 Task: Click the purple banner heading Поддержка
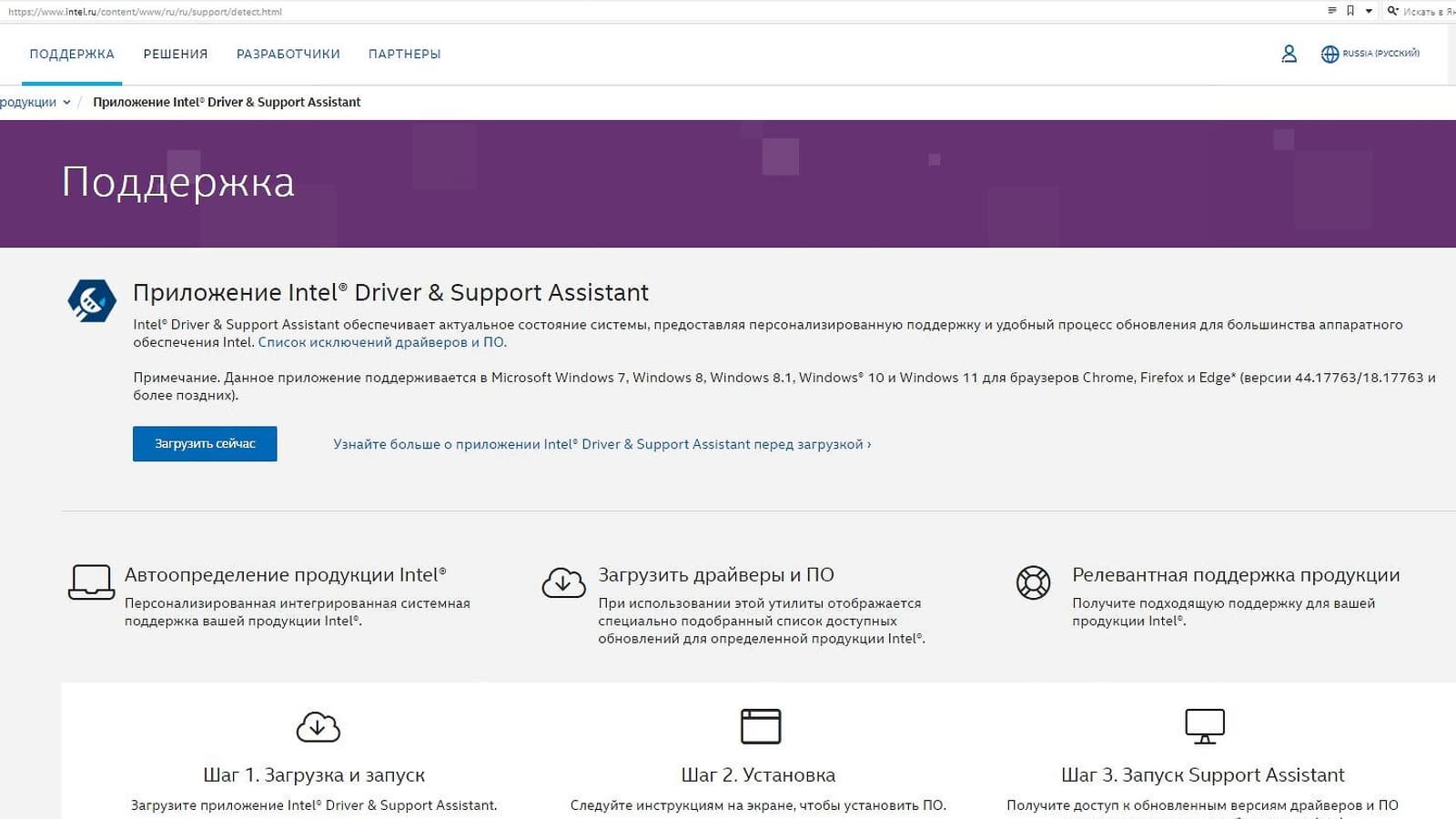coord(178,183)
